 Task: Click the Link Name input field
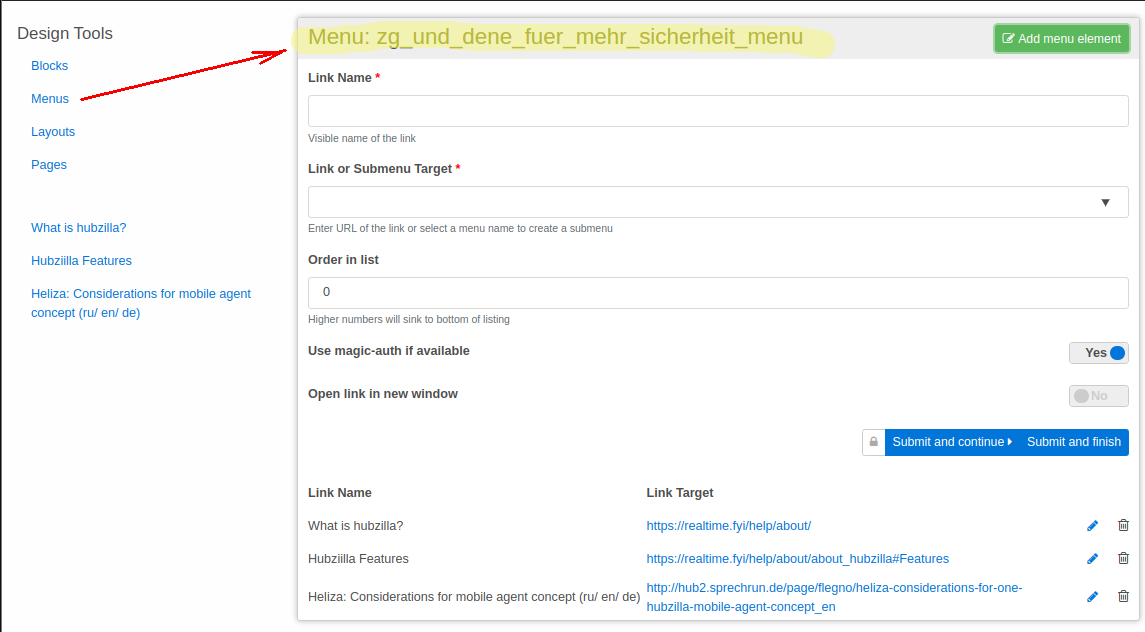pos(717,111)
